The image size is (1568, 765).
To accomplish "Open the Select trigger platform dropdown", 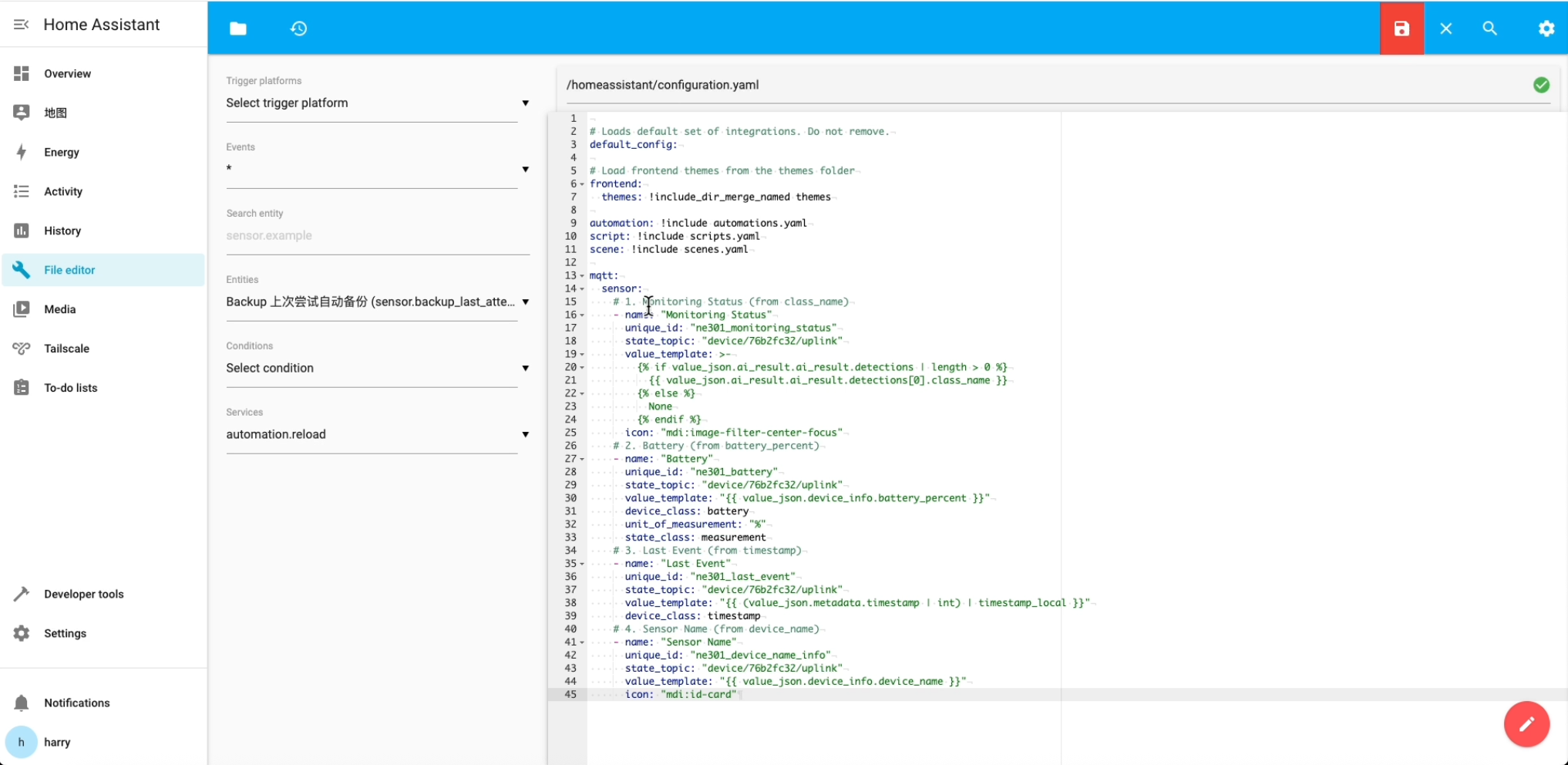I will (x=377, y=103).
